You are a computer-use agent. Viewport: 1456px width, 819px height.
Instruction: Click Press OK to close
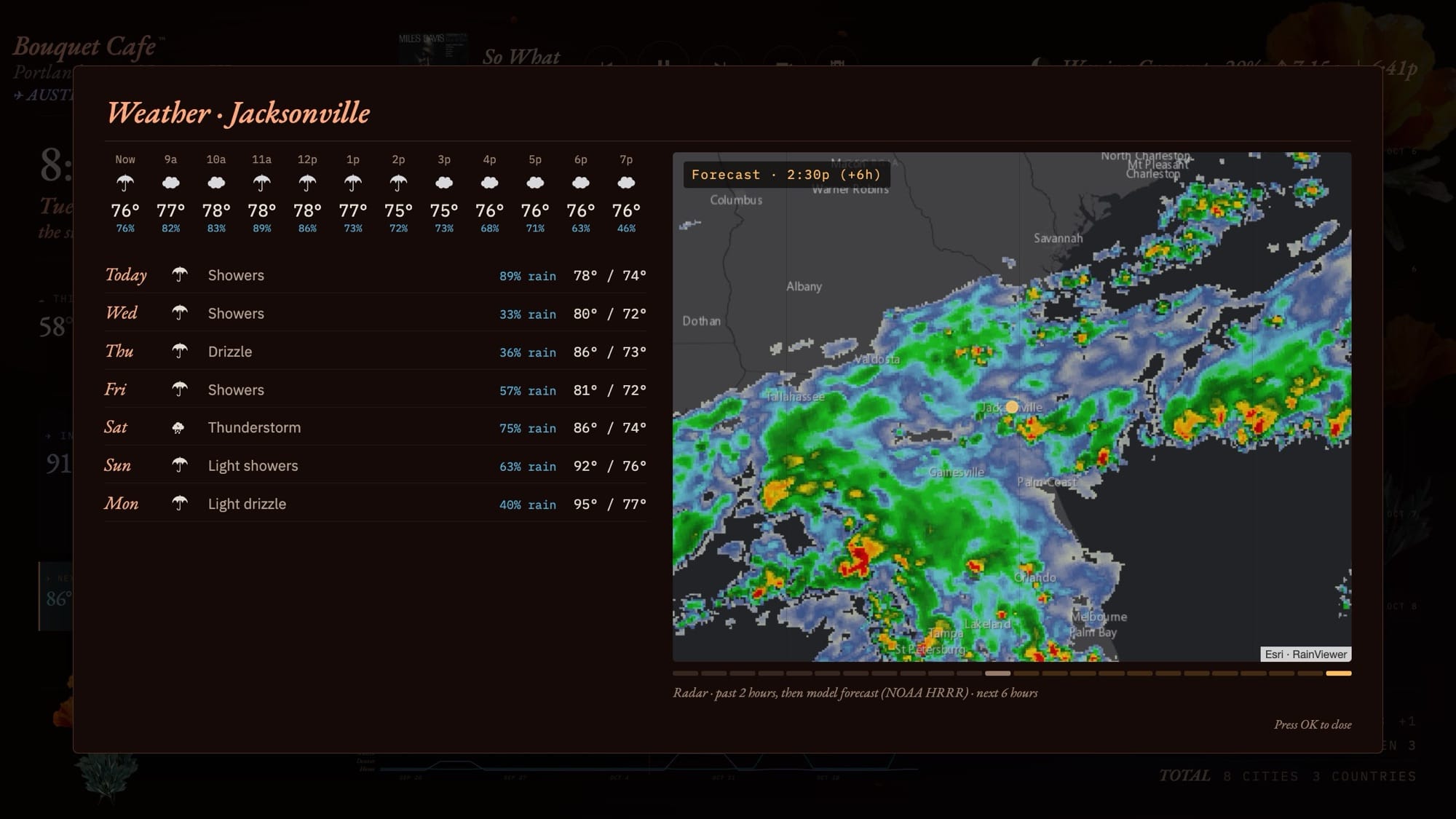click(x=1313, y=724)
